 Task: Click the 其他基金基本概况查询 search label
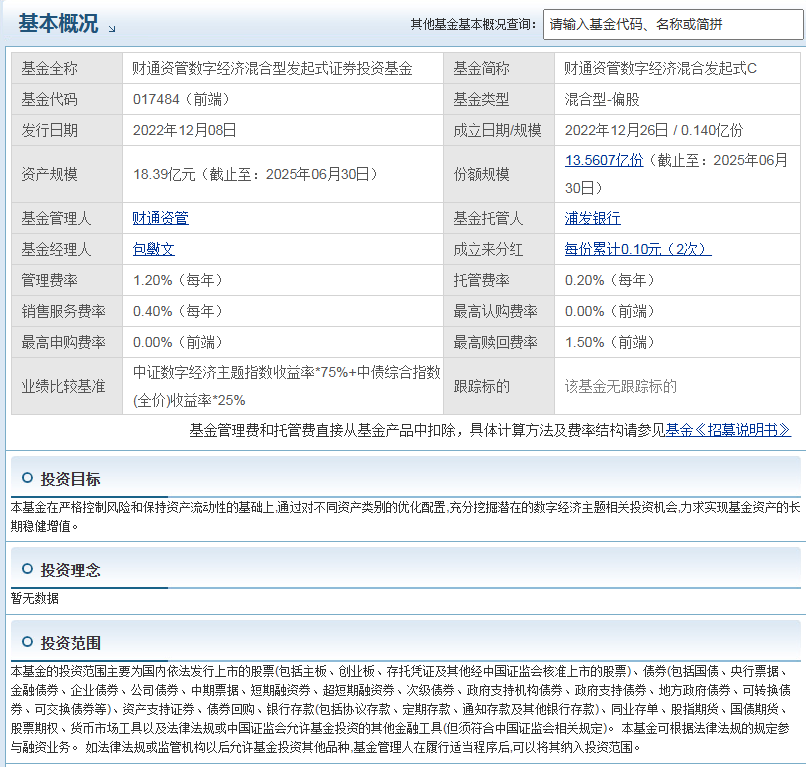[473, 24]
